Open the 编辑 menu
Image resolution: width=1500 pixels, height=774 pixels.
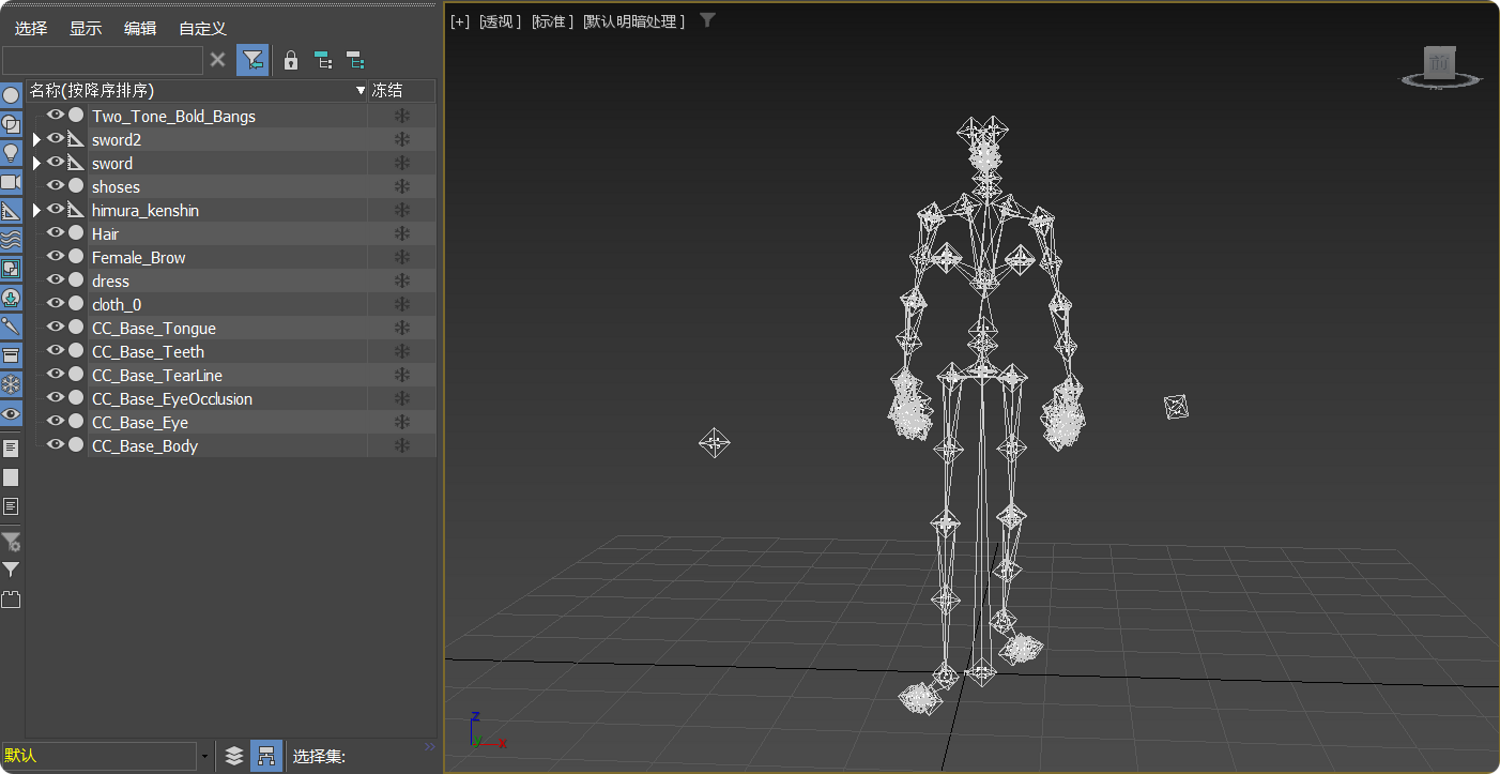[140, 28]
